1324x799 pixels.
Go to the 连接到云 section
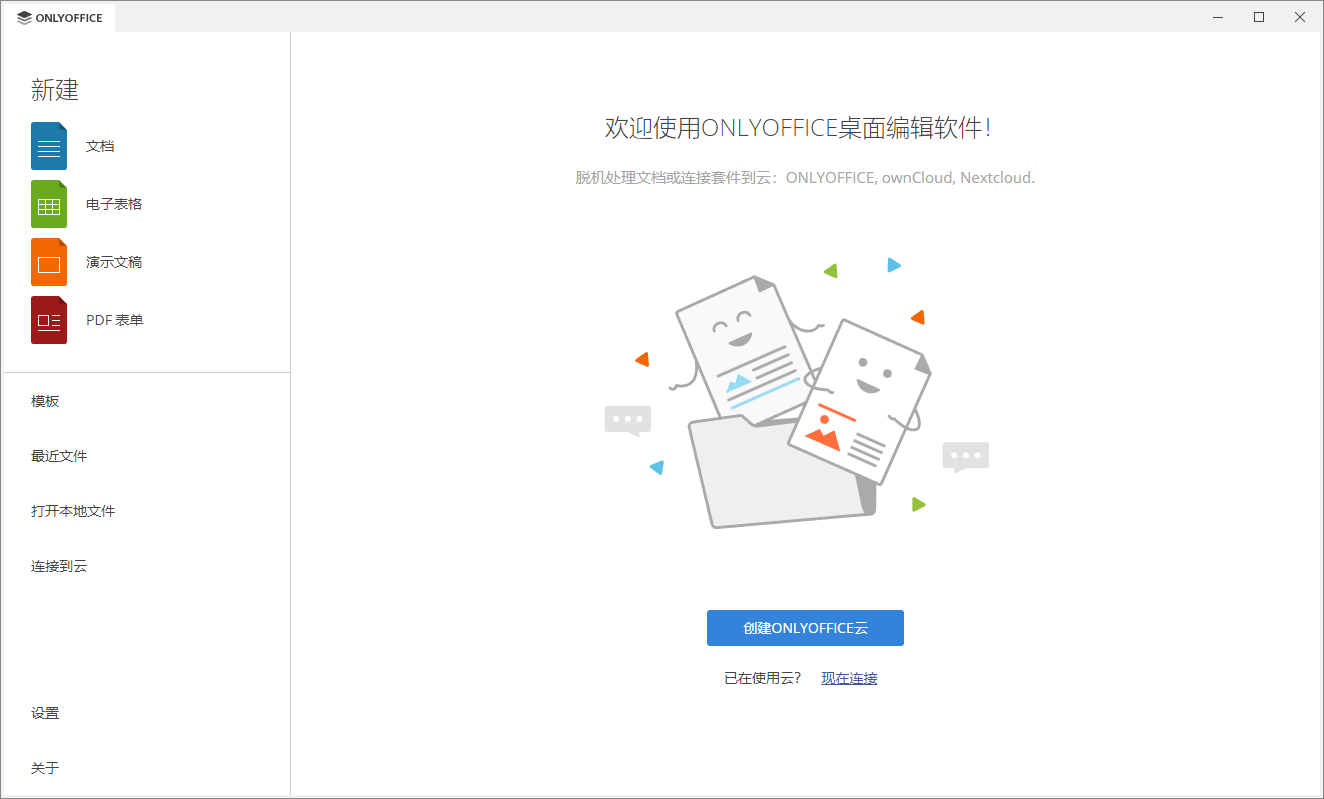58,565
